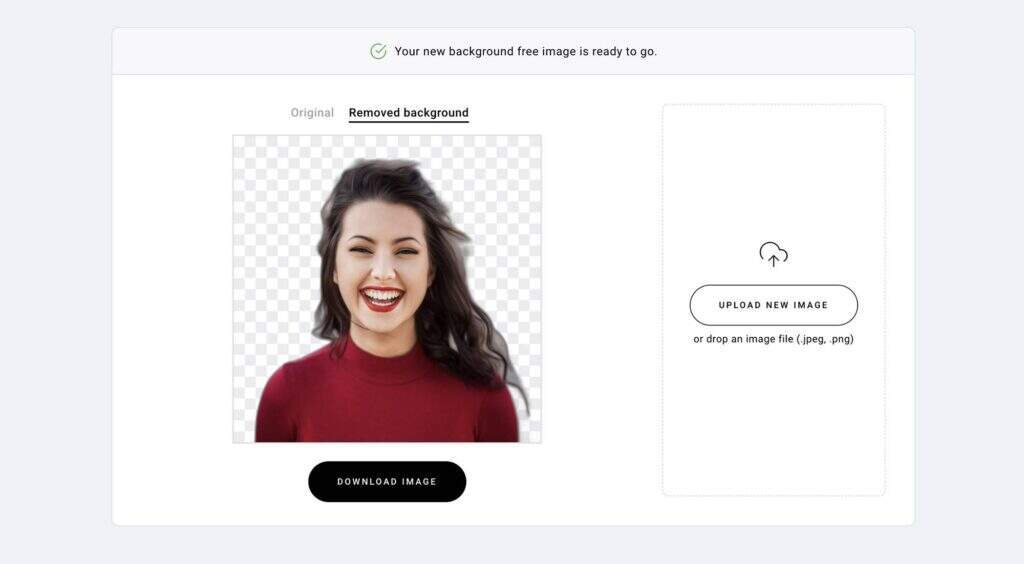Click the cloud upload icon

click(x=773, y=254)
